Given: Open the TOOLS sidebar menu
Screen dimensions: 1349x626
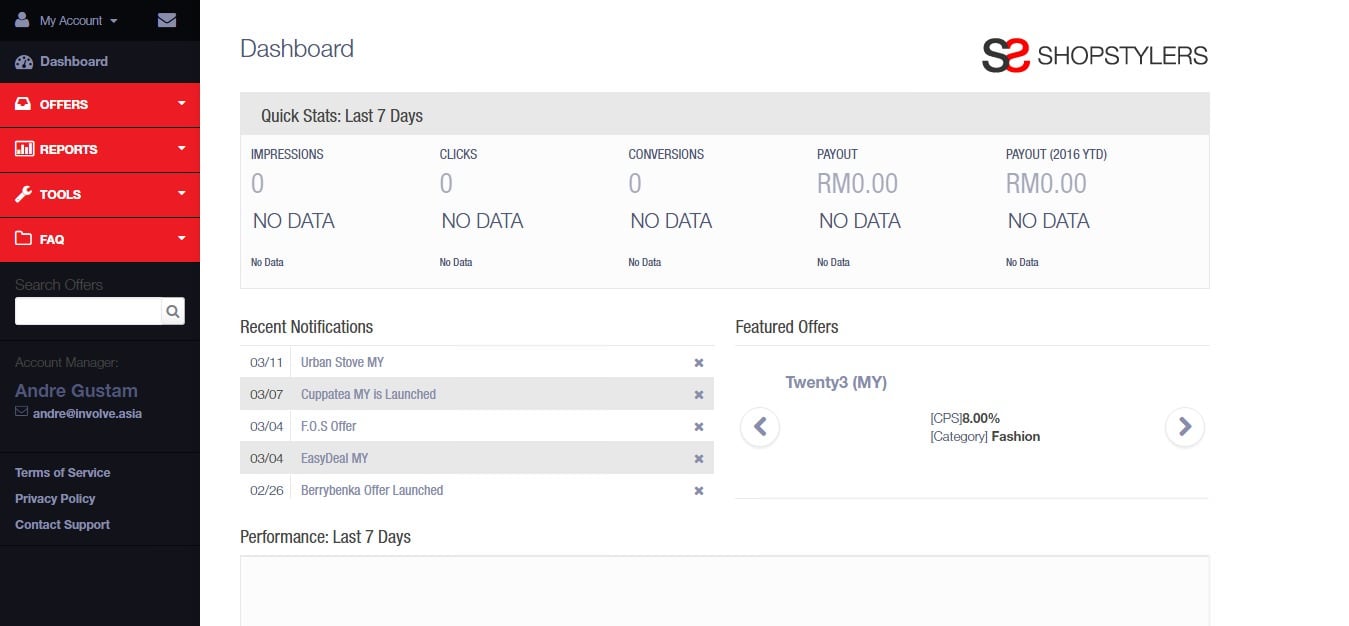Looking at the screenshot, I should 100,194.
